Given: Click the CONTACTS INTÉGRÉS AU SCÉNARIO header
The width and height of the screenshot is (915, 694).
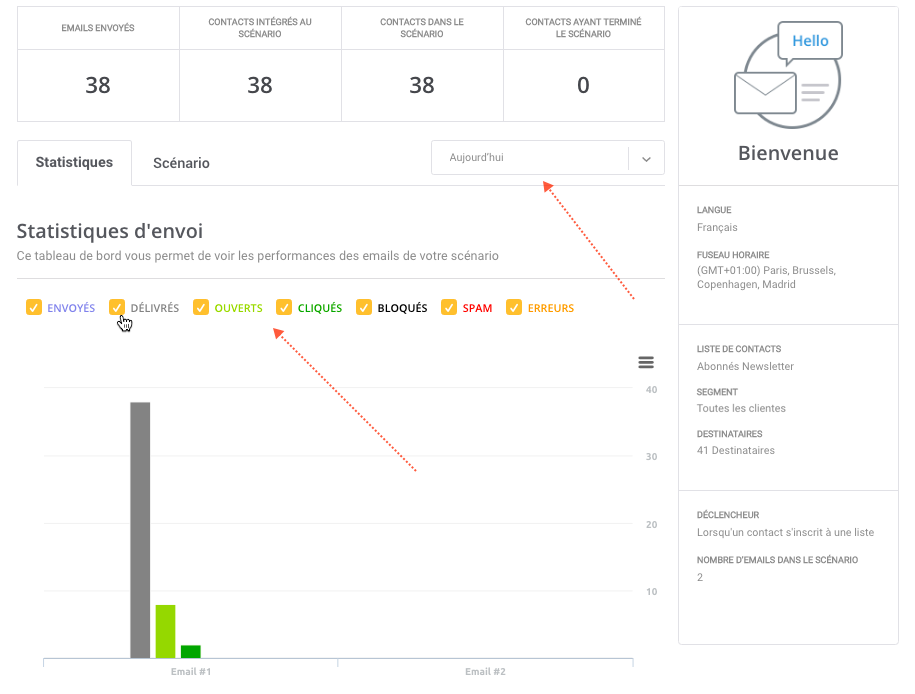Looking at the screenshot, I should click(260, 28).
